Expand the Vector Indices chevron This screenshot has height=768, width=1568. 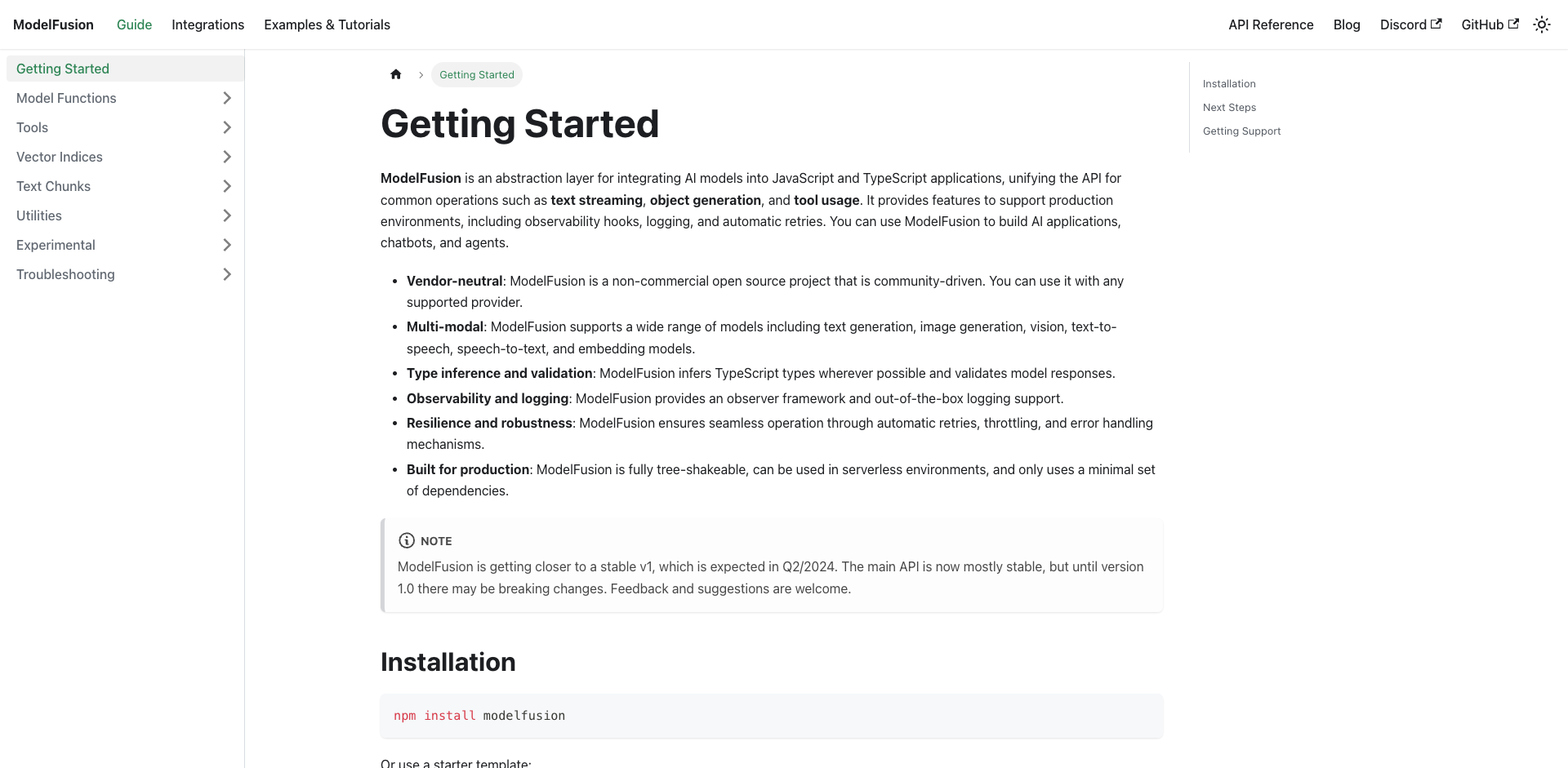tap(227, 157)
